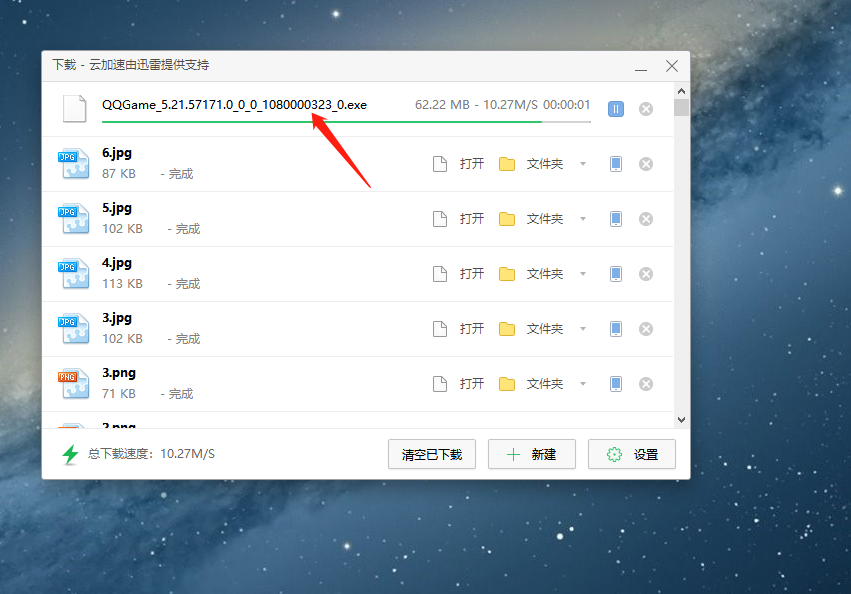Click the download list scrollbar thumb
The image size is (851, 594).
(682, 108)
